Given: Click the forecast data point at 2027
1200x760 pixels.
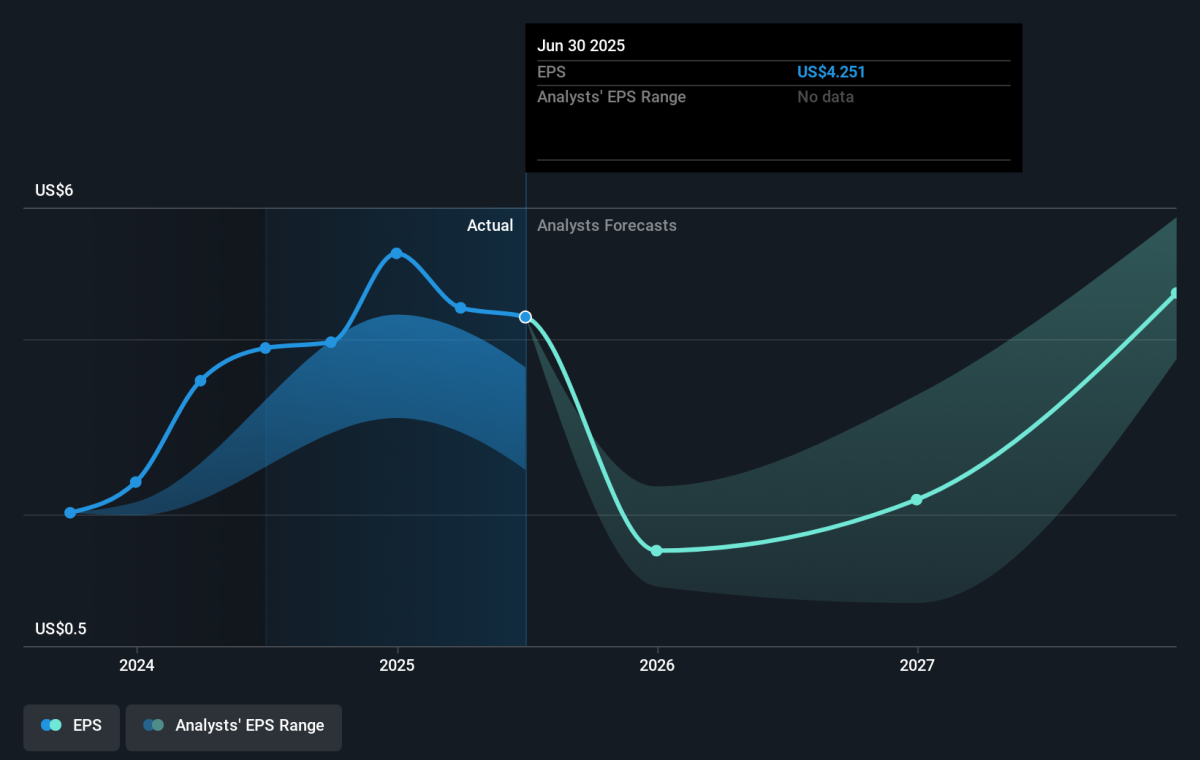Looking at the screenshot, I should point(916,499).
